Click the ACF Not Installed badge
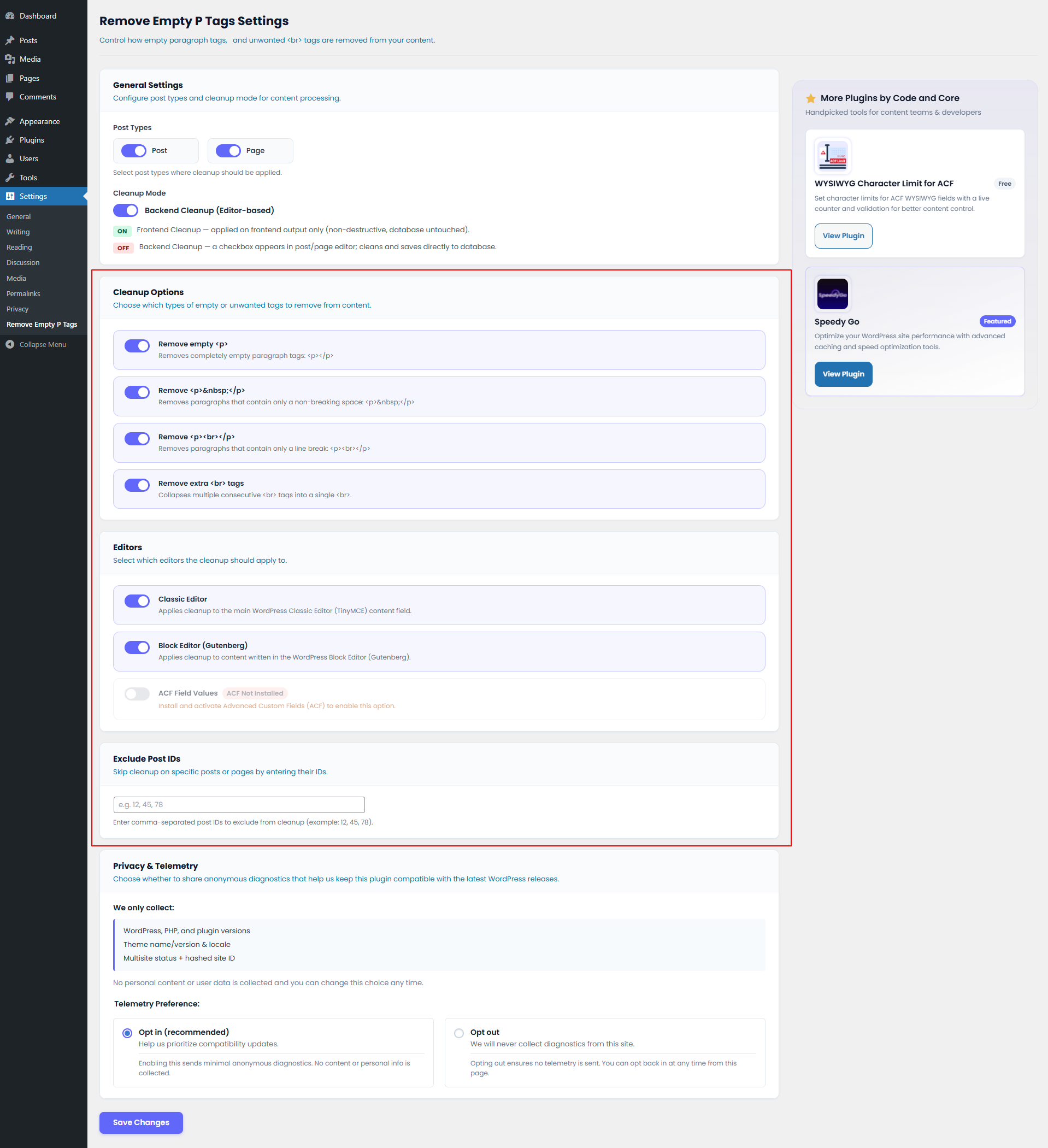Image resolution: width=1048 pixels, height=1148 pixels. tap(255, 693)
